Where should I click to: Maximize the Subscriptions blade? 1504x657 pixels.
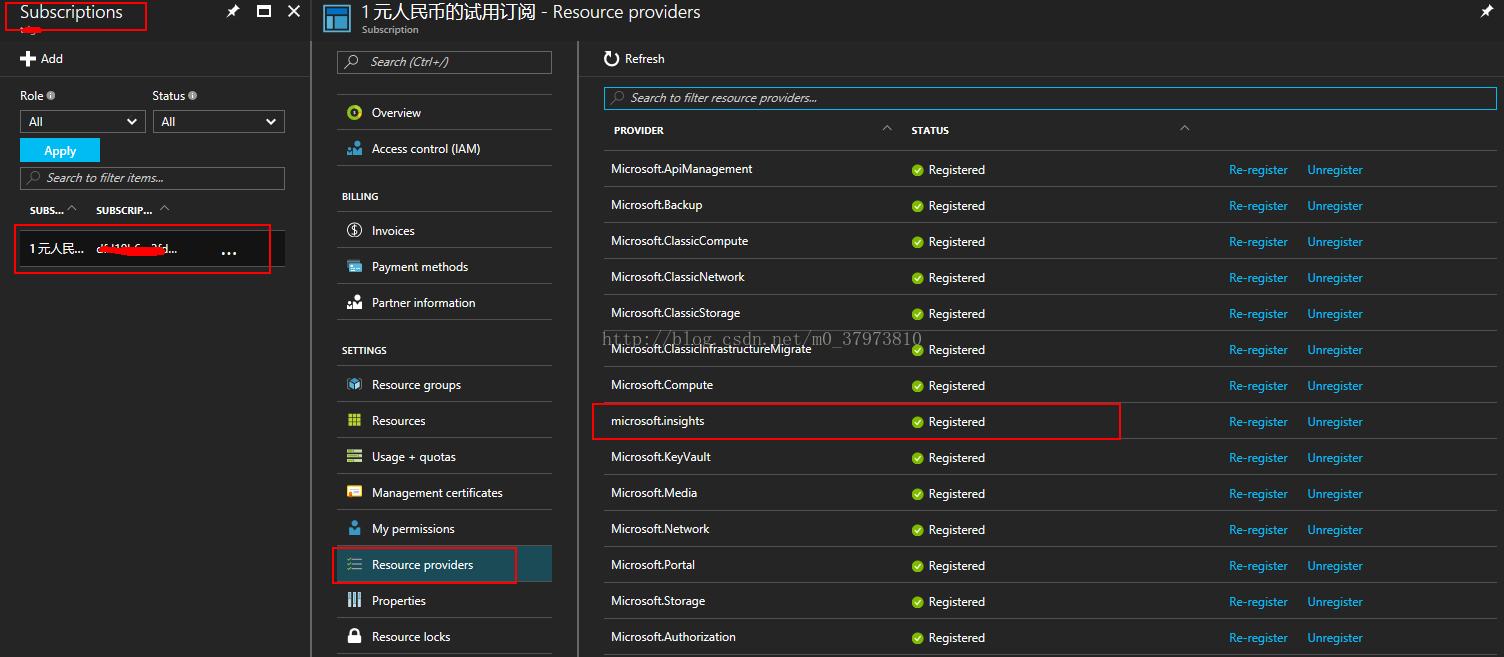[x=264, y=11]
